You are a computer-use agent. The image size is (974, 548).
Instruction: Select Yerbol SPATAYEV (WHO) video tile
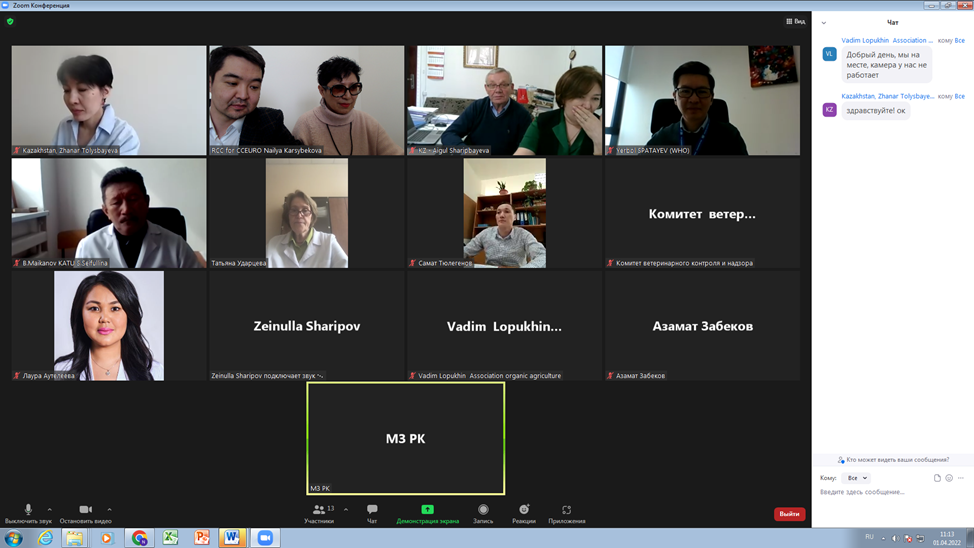click(x=703, y=100)
